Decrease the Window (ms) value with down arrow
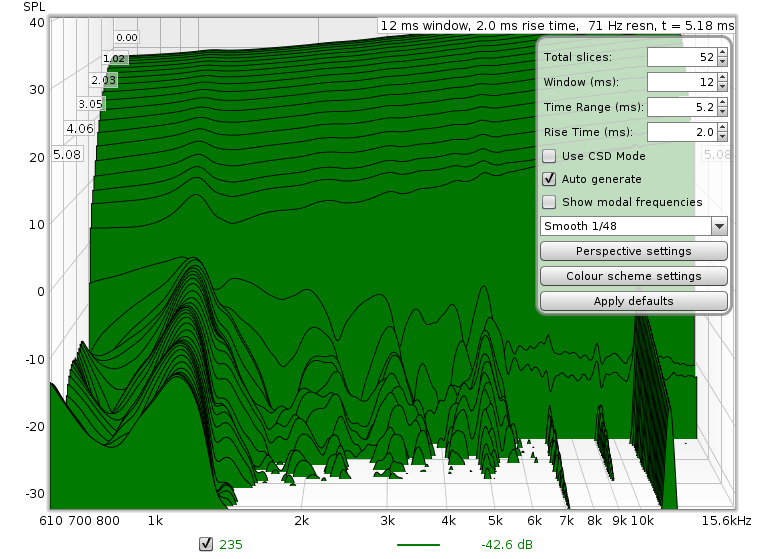This screenshot has width=760, height=559. click(x=722, y=86)
